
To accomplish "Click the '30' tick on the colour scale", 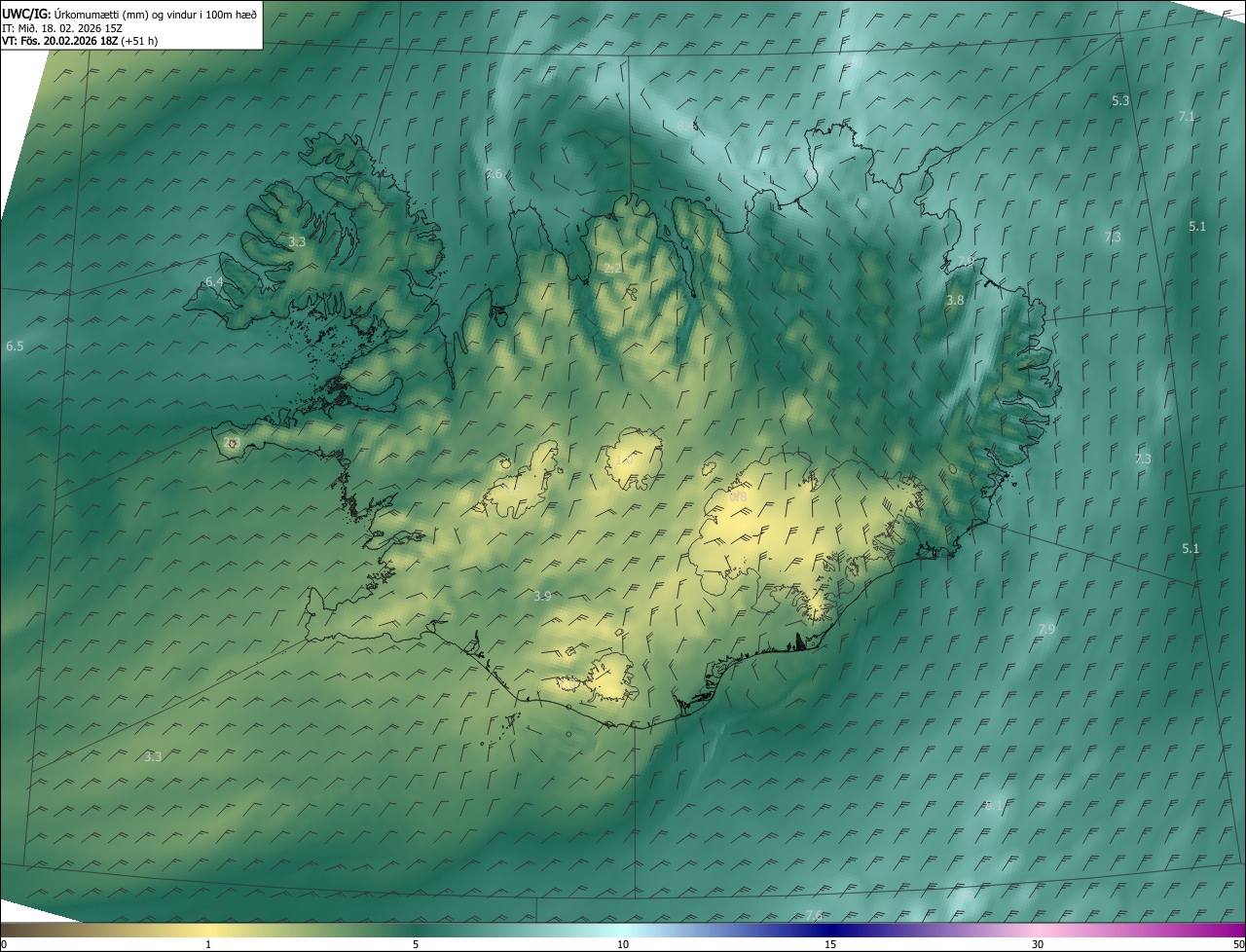I will coord(1038,944).
